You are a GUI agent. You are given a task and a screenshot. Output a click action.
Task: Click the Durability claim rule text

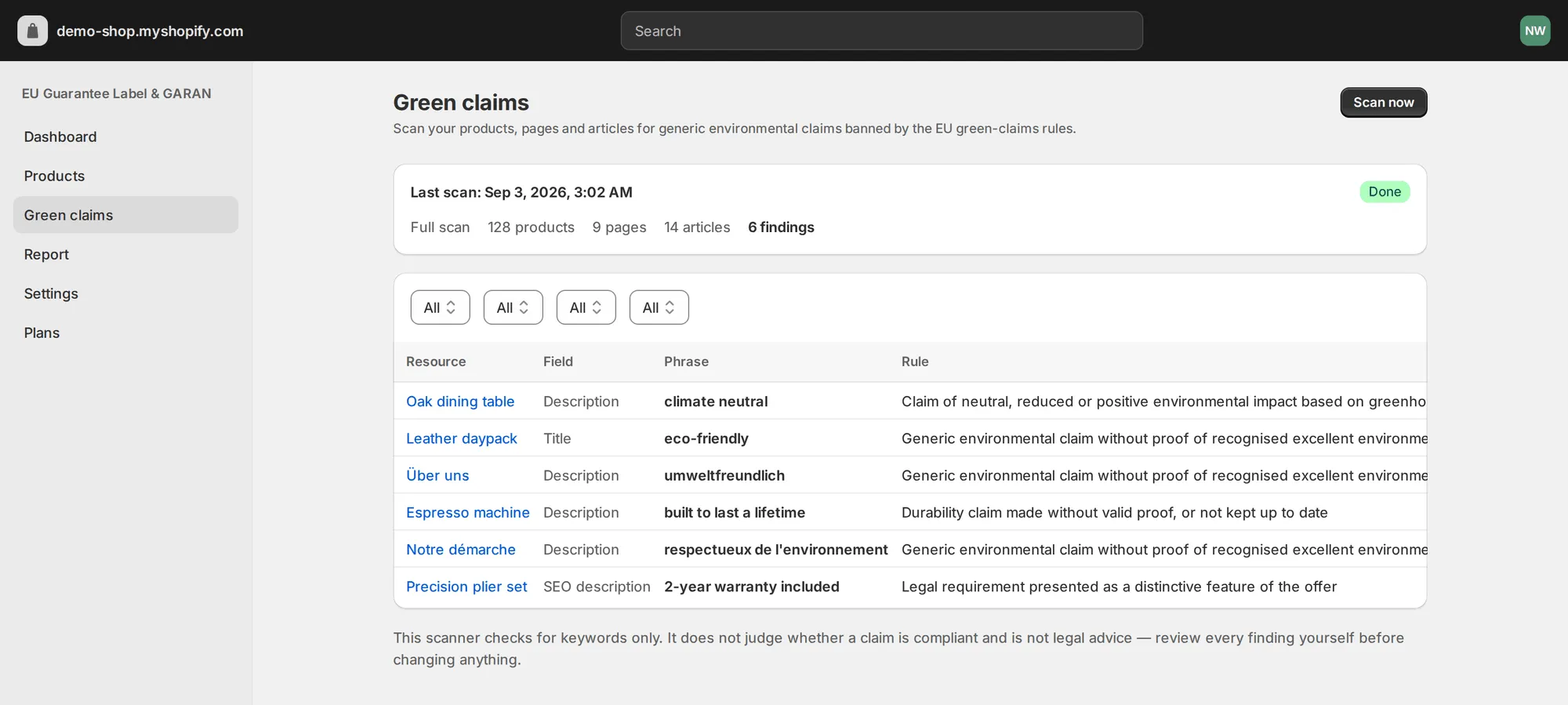[1114, 512]
